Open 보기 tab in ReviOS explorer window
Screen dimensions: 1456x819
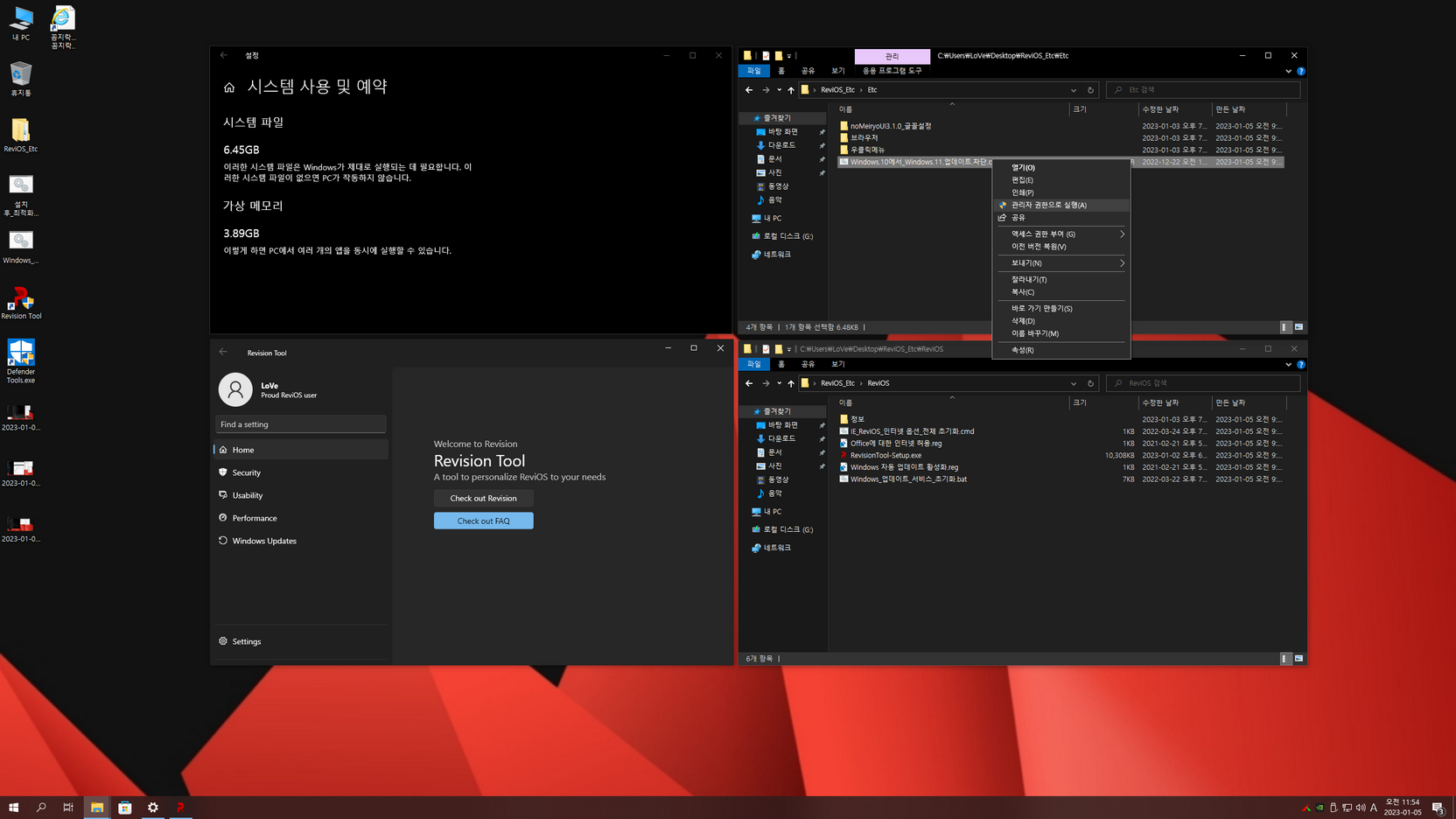coord(838,364)
